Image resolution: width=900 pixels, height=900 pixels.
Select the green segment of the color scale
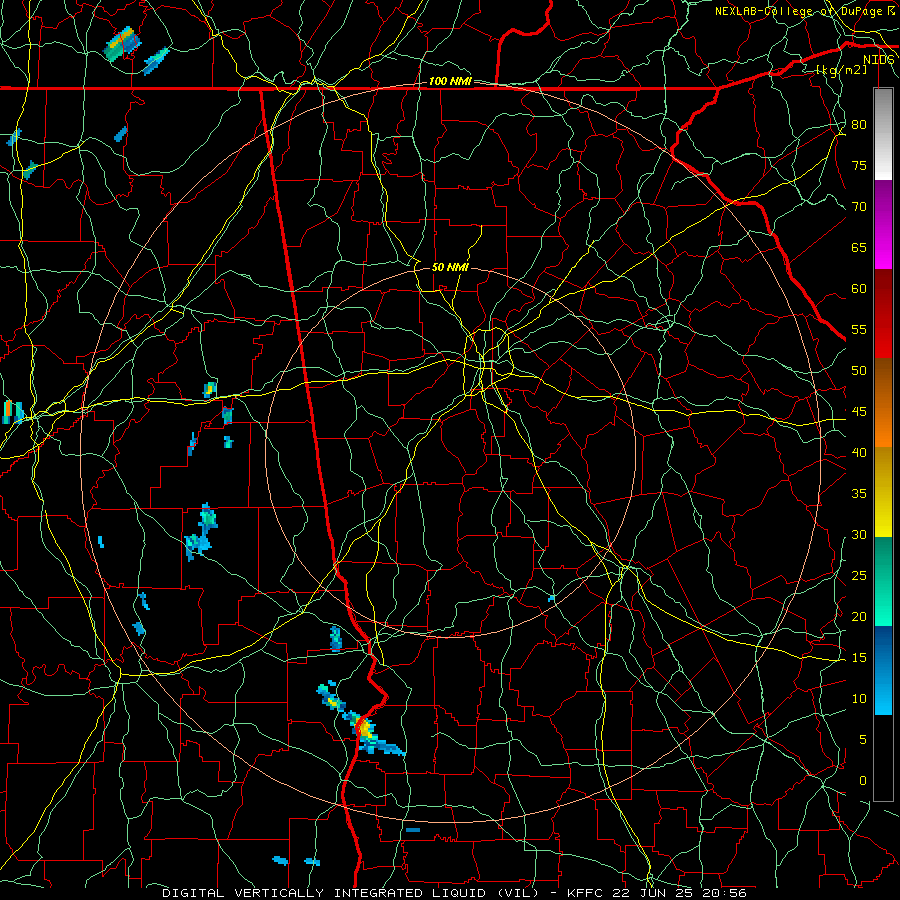(x=883, y=581)
